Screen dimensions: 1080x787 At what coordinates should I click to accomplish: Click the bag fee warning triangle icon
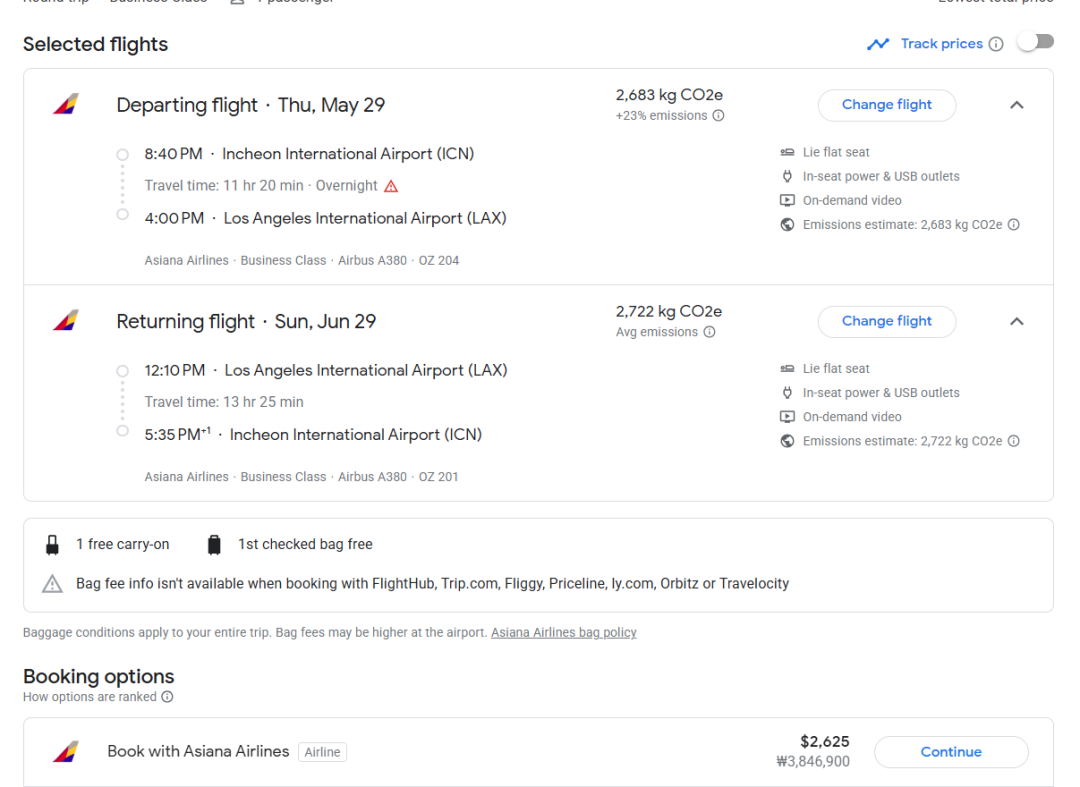pos(52,584)
